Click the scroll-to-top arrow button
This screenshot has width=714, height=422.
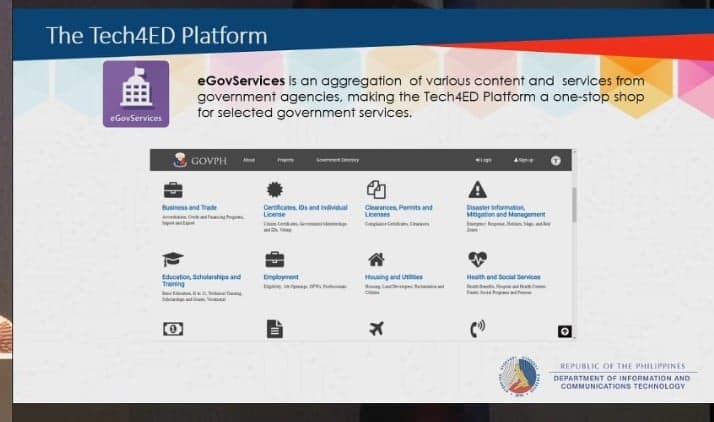coord(564,330)
